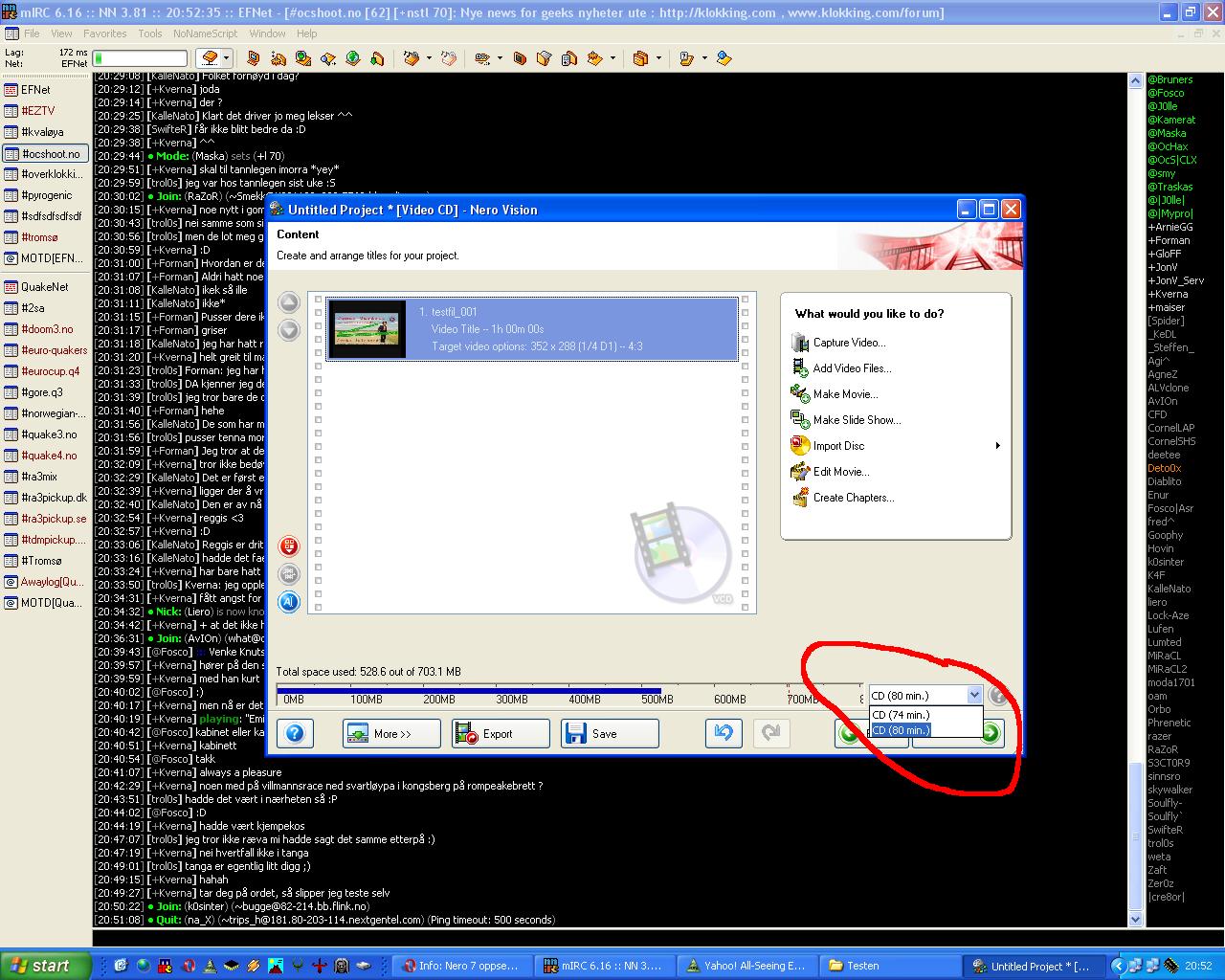
Task: Open the NoNameScript menu
Action: pyautogui.click(x=205, y=33)
